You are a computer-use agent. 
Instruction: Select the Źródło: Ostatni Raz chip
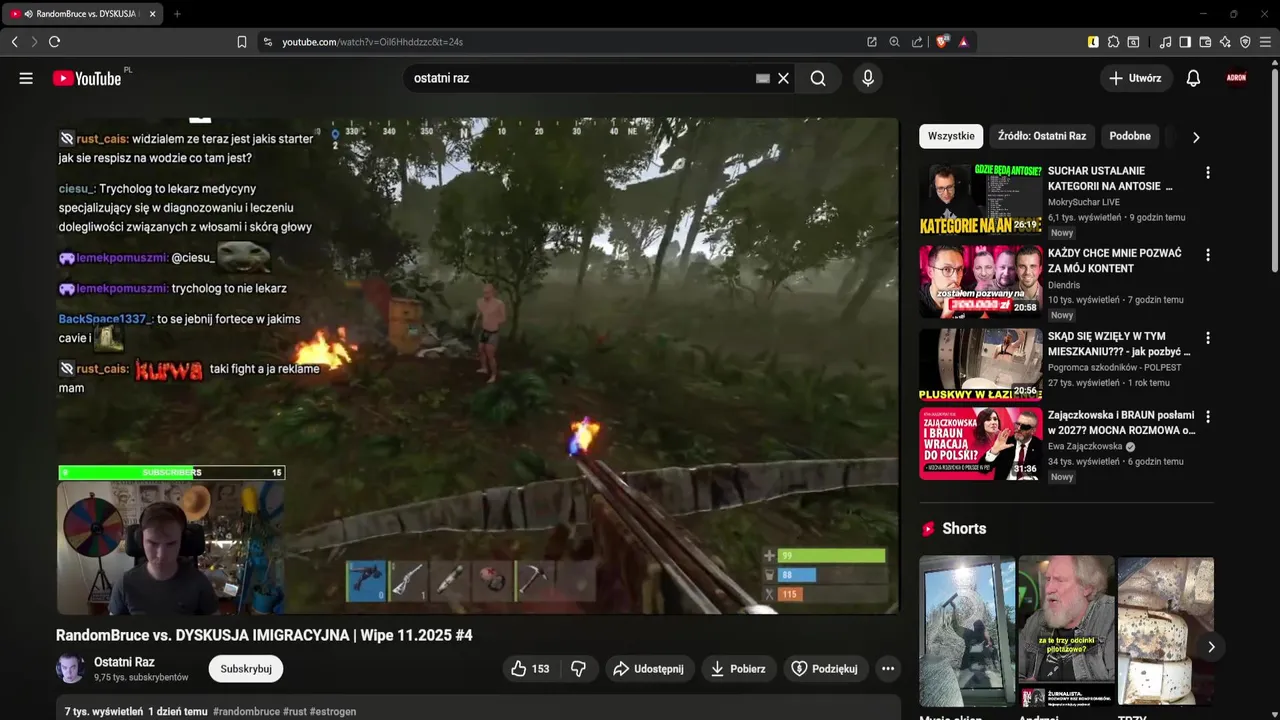[1042, 136]
